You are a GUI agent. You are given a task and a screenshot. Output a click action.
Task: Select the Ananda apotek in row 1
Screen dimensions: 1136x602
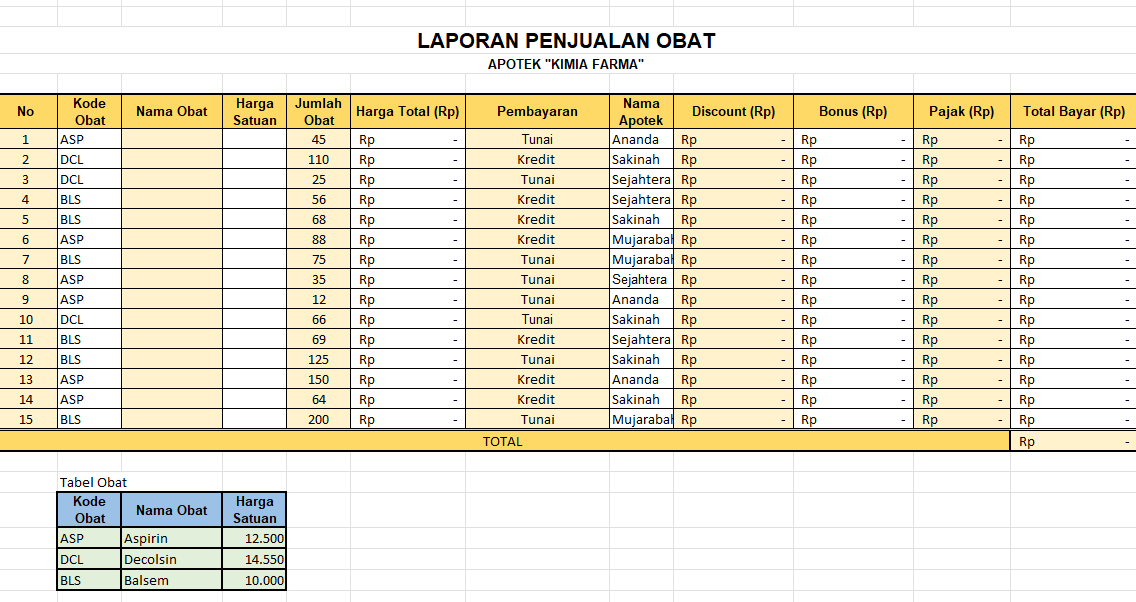(x=641, y=139)
